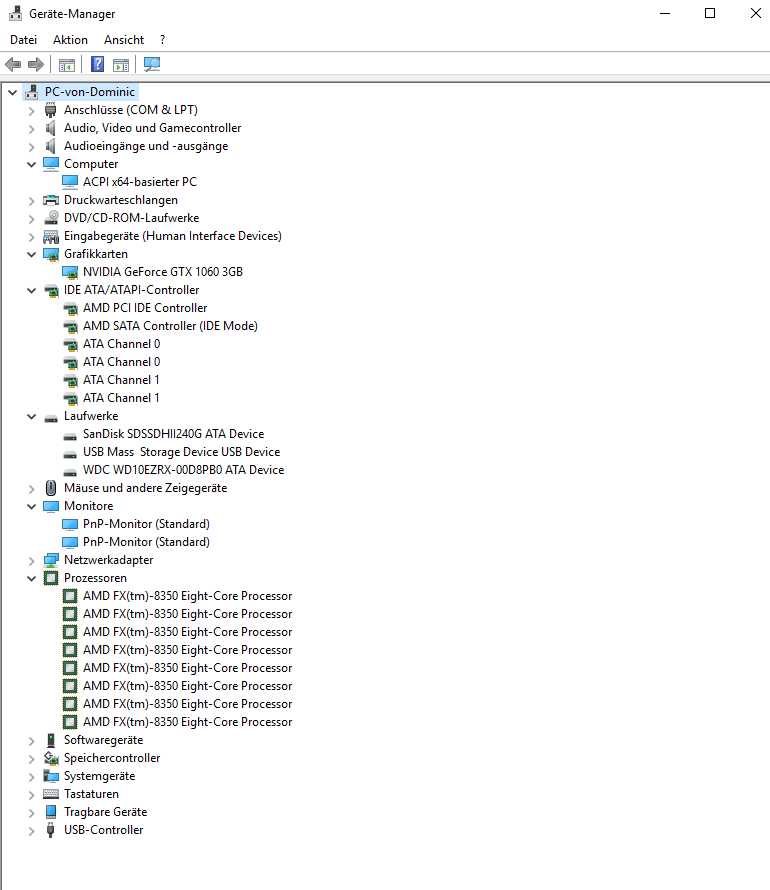Click the DVD/CD-ROM-Laufwerke disc icon
The width and height of the screenshot is (770, 890).
(x=51, y=217)
